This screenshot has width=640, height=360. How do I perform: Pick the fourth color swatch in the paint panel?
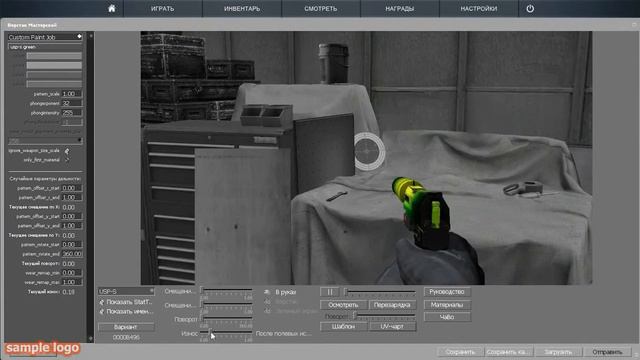[x=54, y=84]
